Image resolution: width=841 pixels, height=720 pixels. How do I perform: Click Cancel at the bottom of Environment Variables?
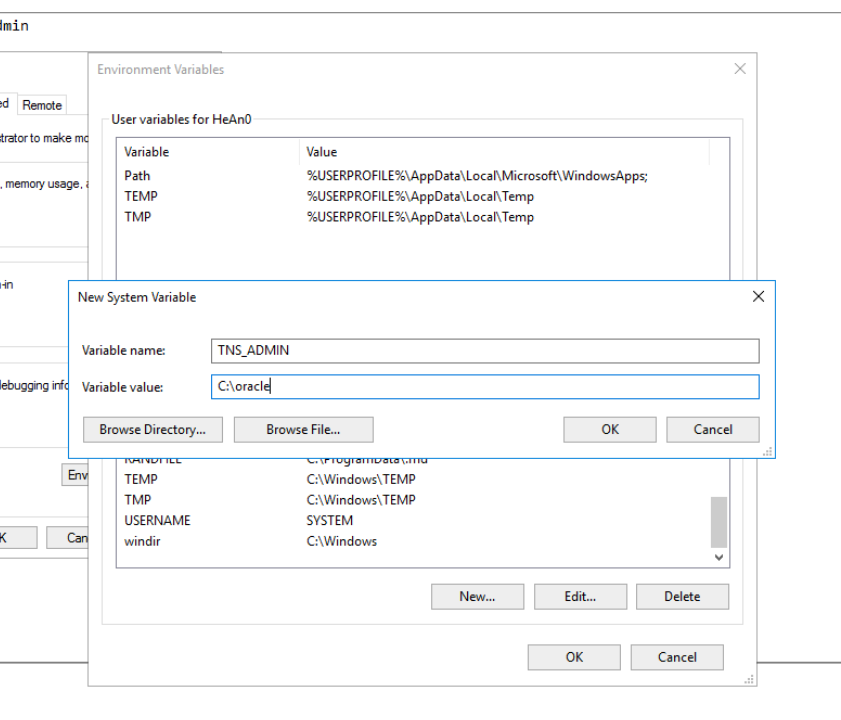pos(677,658)
